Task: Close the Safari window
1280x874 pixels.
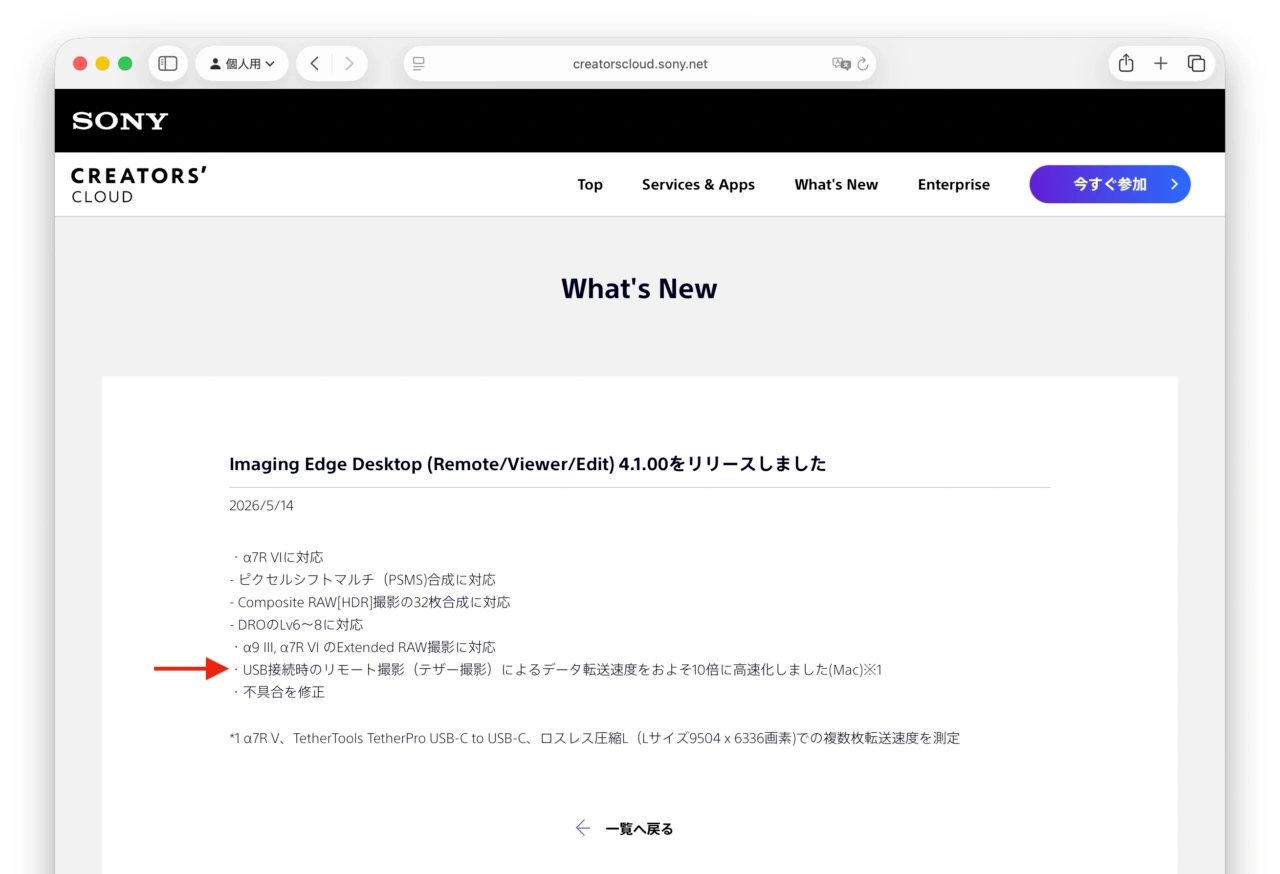Action: click(x=80, y=64)
